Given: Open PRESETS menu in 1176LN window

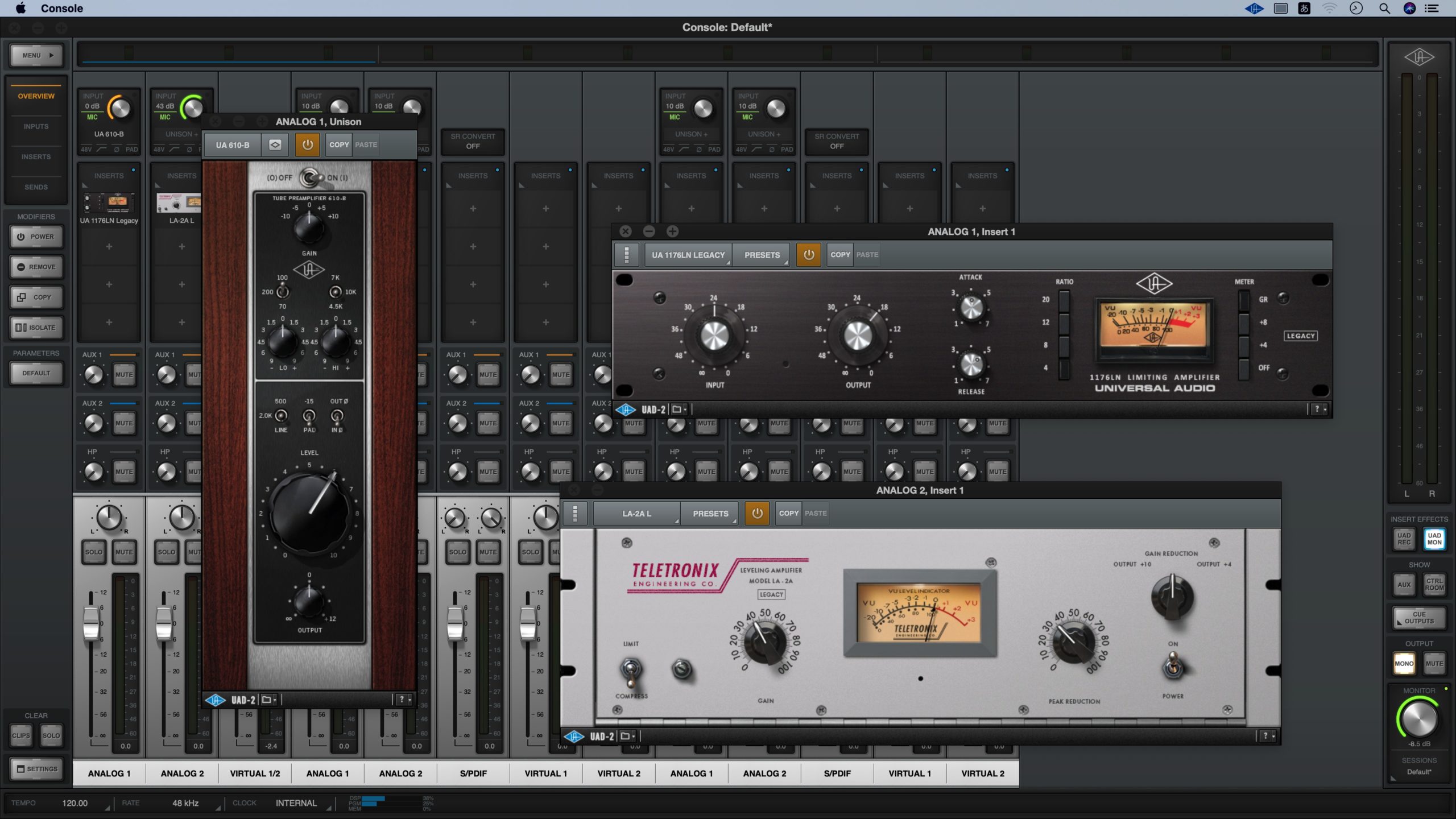Looking at the screenshot, I should [762, 255].
